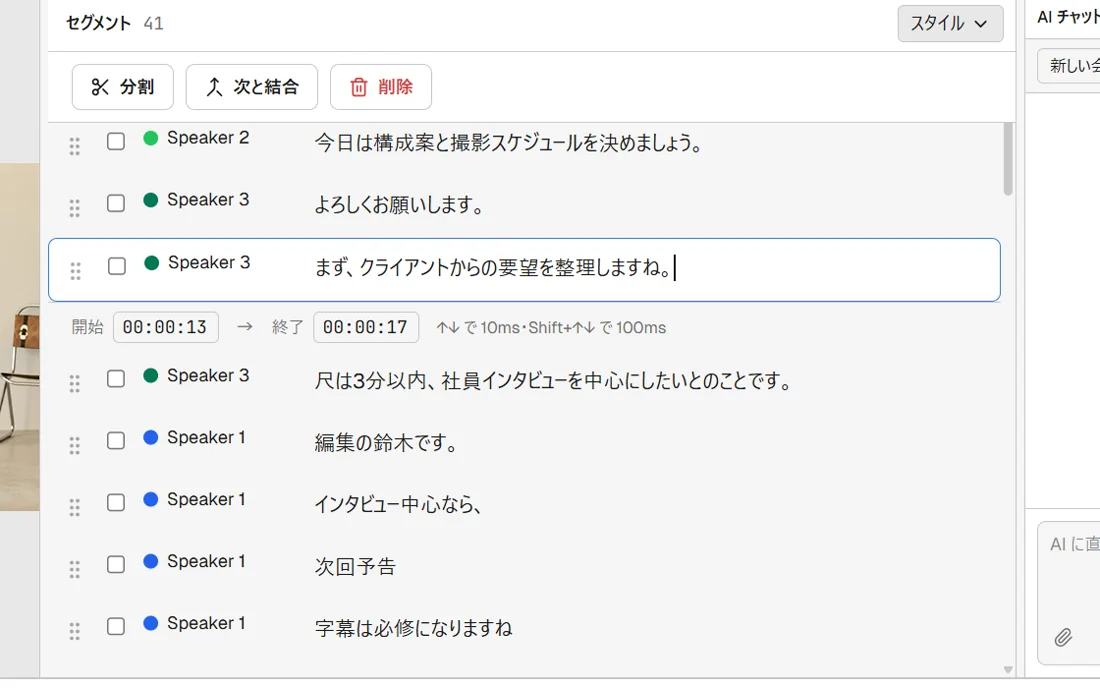Click drag handle of よろしくお願いします row
The height and width of the screenshot is (688, 1100).
point(74,208)
